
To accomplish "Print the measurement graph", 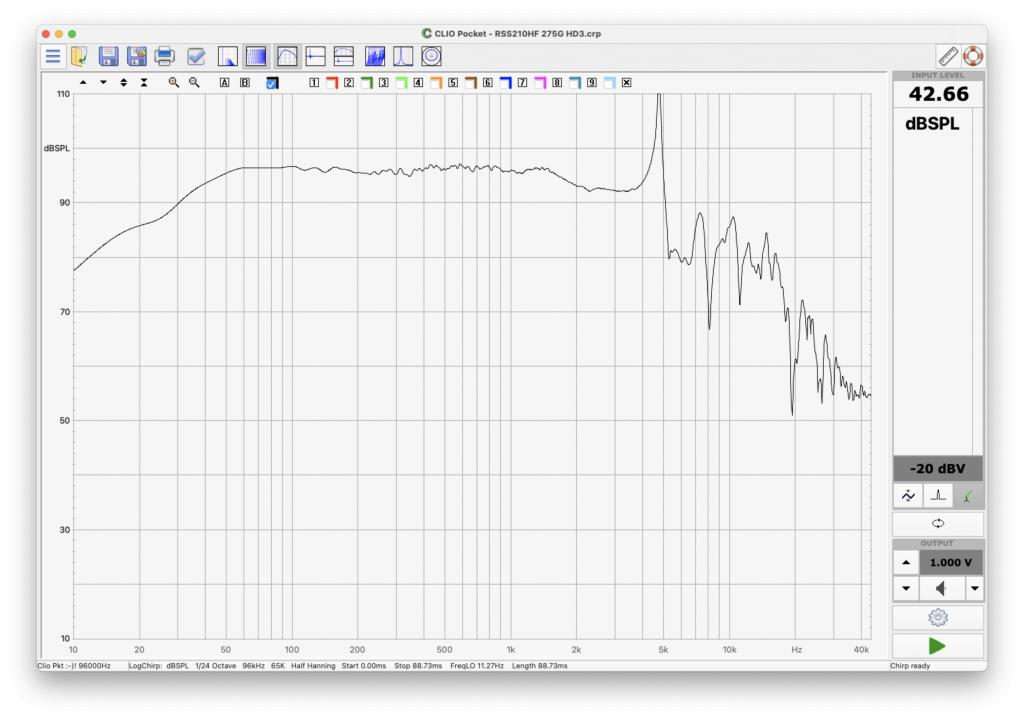I will pyautogui.click(x=165, y=57).
